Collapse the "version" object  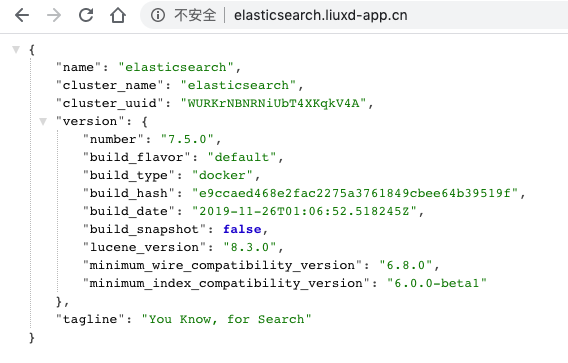coord(43,121)
